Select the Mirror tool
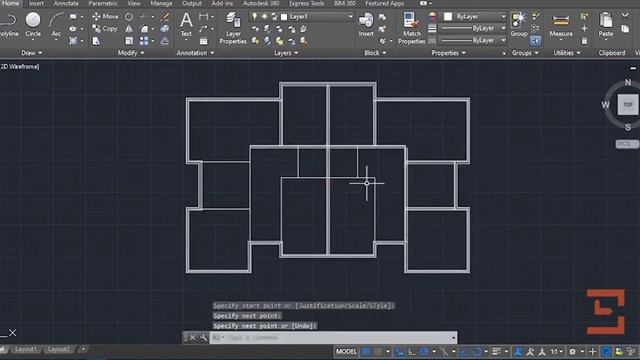This screenshot has height=360, width=640. click(x=129, y=29)
